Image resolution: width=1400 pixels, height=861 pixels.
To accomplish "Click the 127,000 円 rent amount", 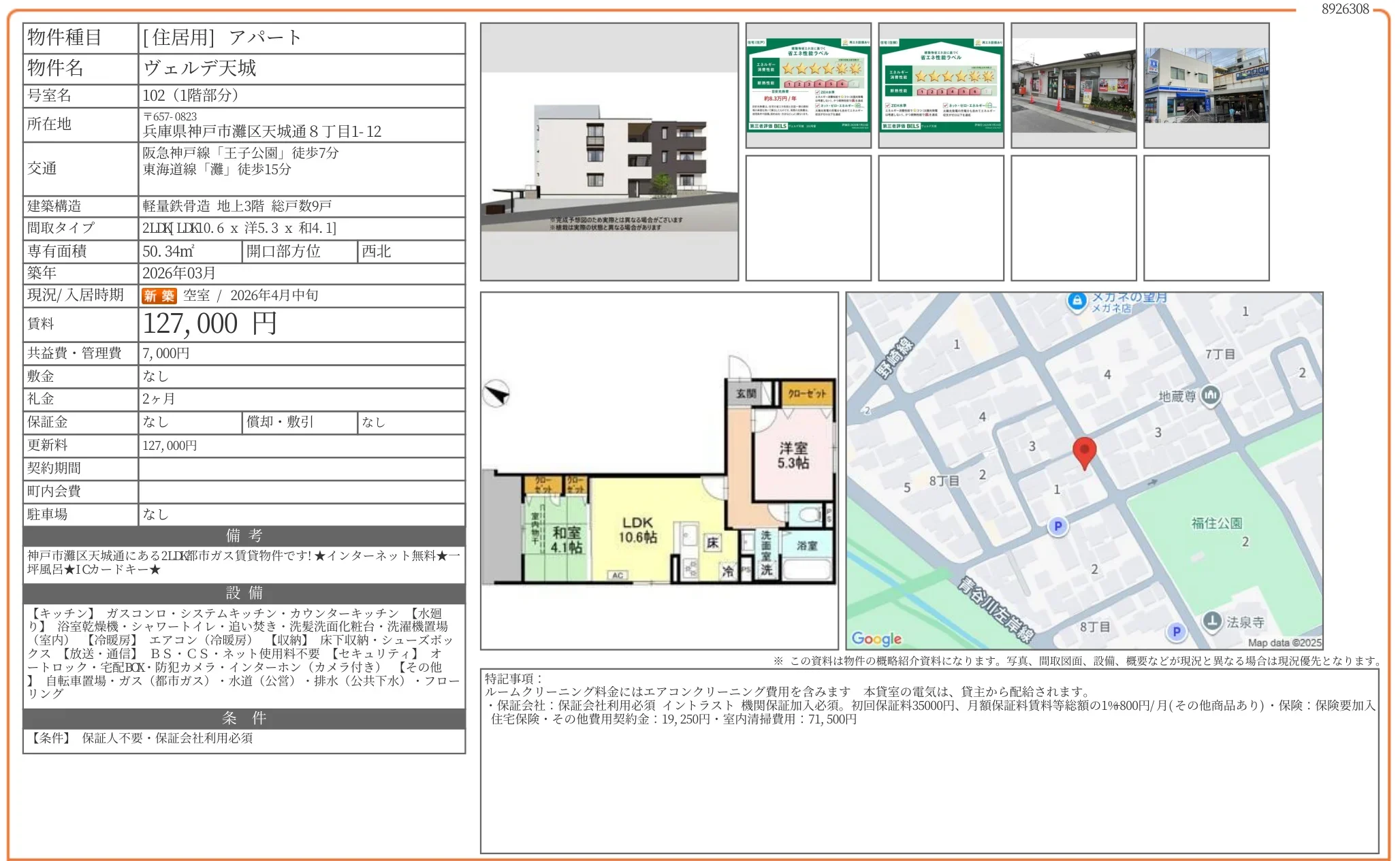I will pos(210,324).
